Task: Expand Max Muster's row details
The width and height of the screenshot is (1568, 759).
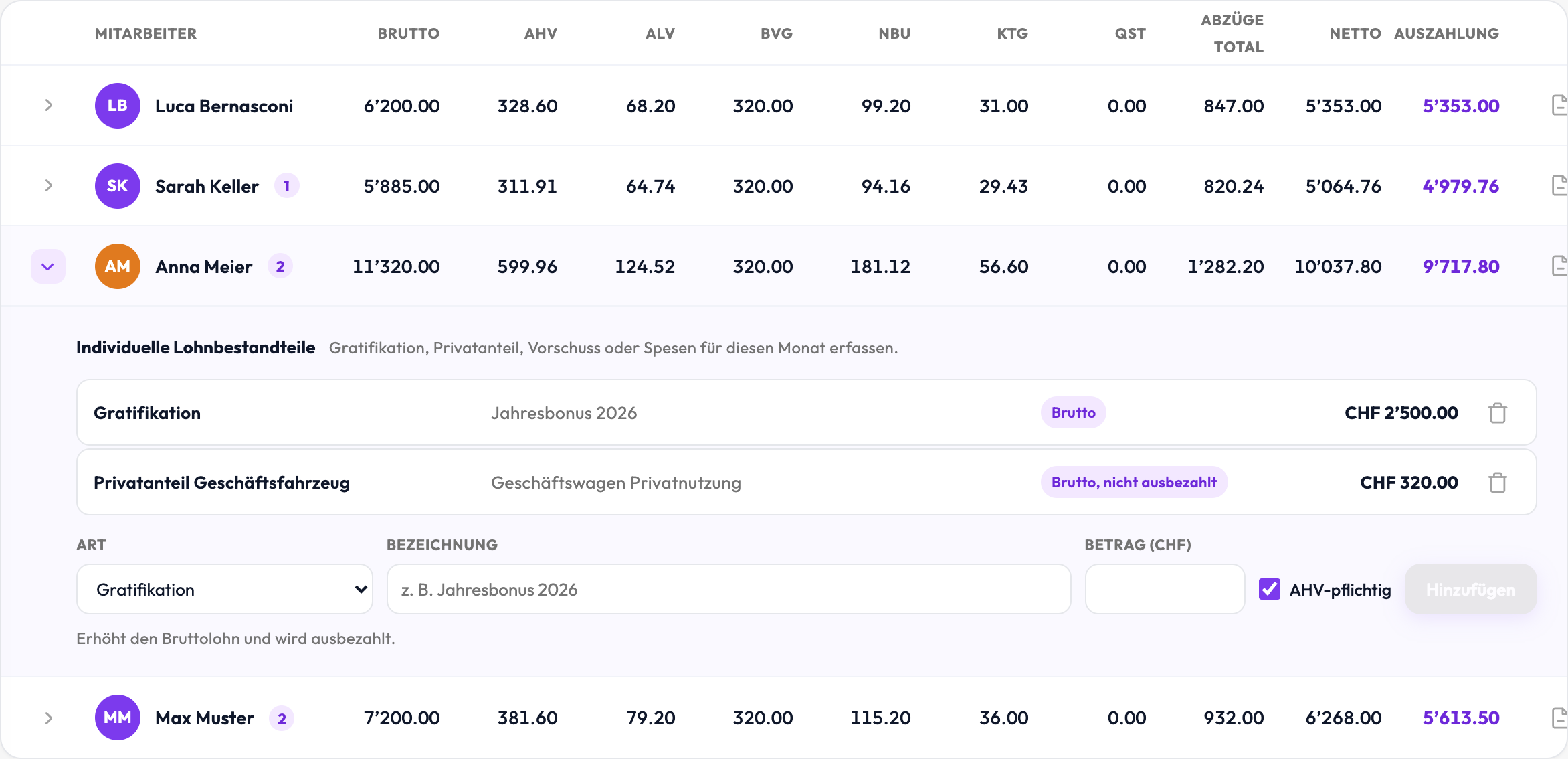Action: [48, 718]
